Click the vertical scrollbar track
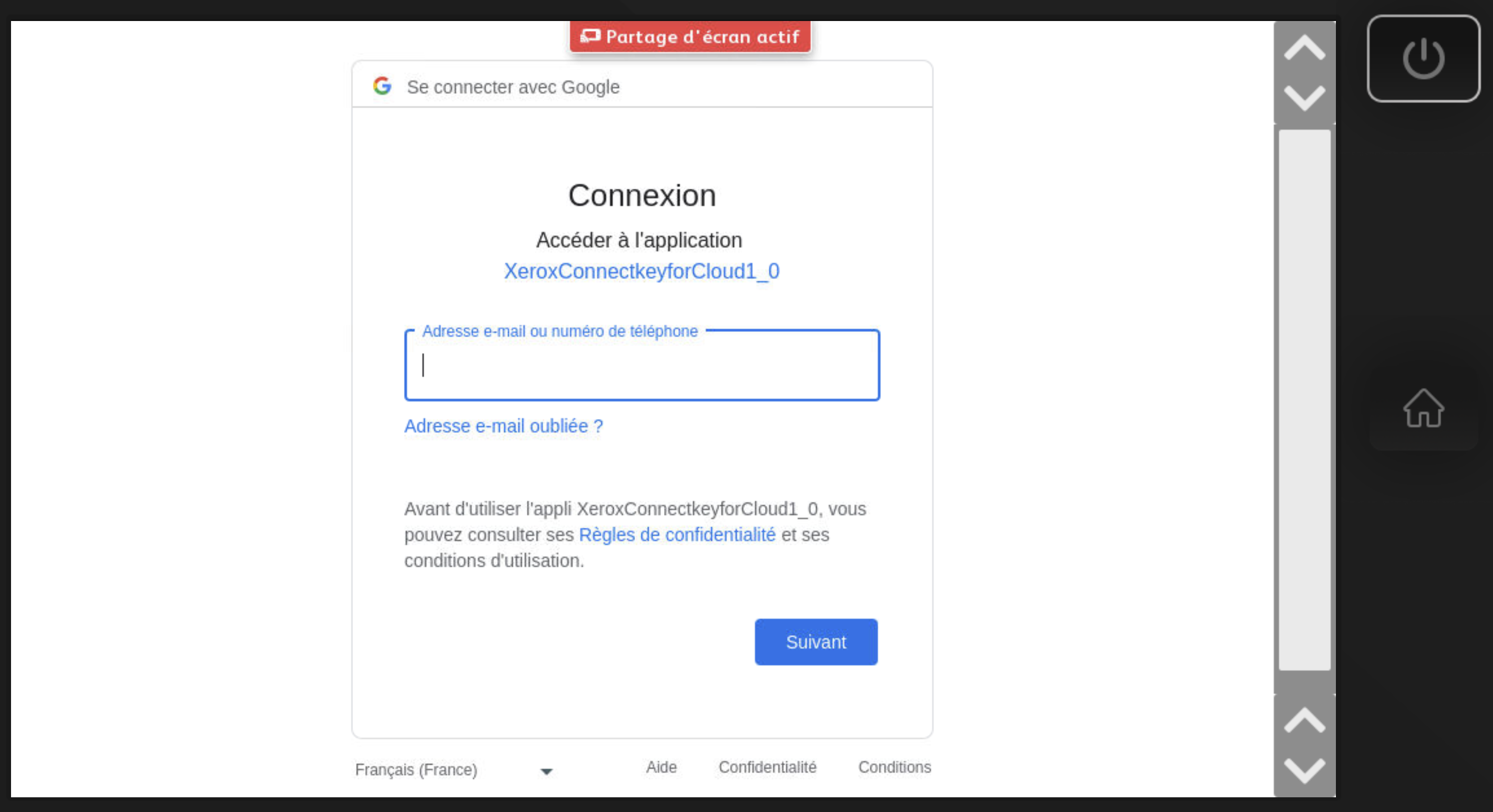This screenshot has height=812, width=1493. [x=1304, y=400]
